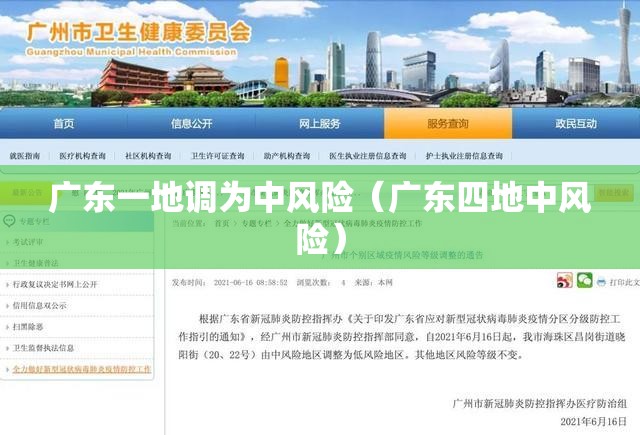Viewport: 640px width, 435px height.
Task: Click breadcrumb link 首页
Action: click(x=222, y=223)
